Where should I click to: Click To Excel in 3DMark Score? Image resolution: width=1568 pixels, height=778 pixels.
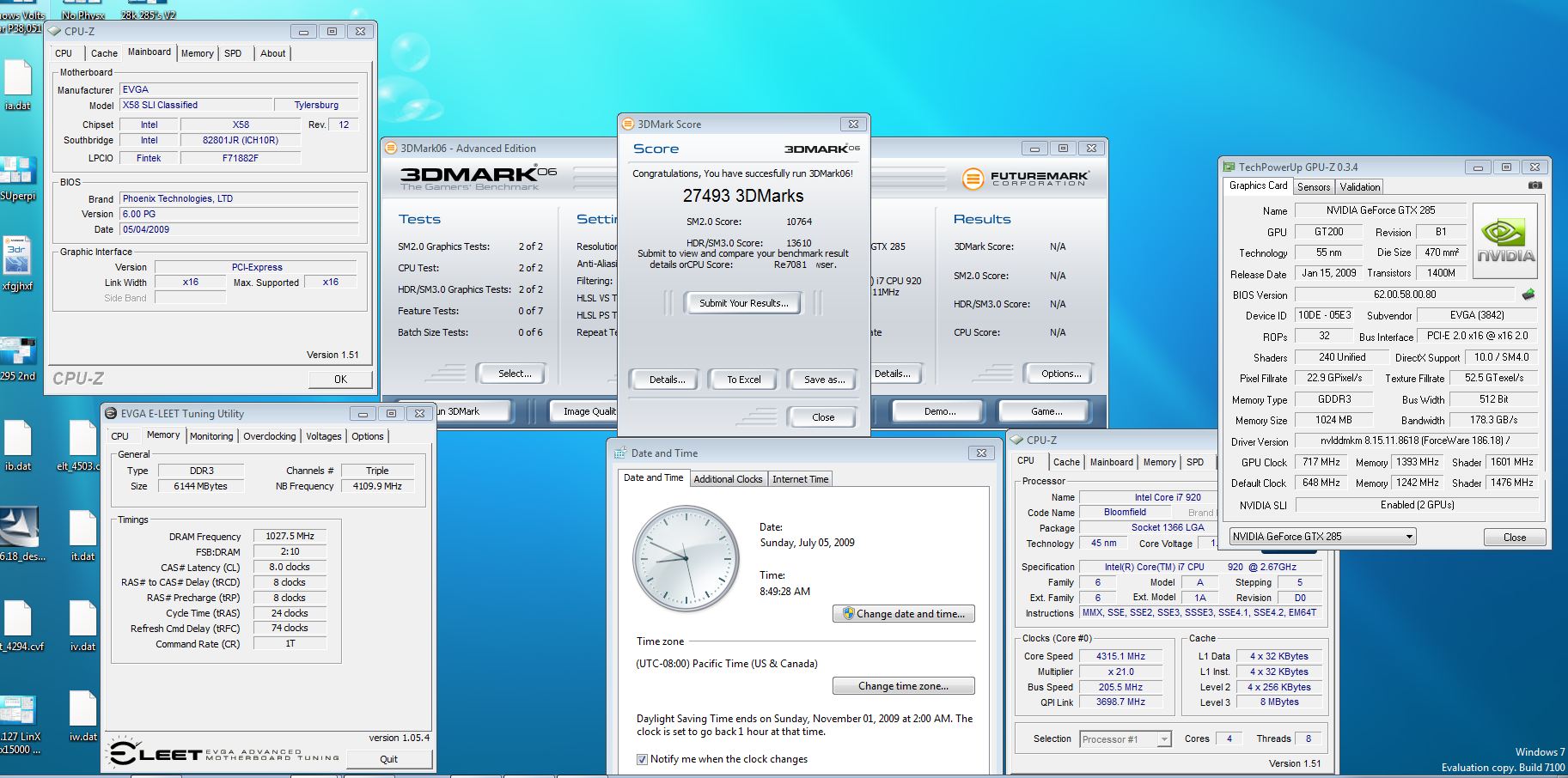[x=744, y=380]
